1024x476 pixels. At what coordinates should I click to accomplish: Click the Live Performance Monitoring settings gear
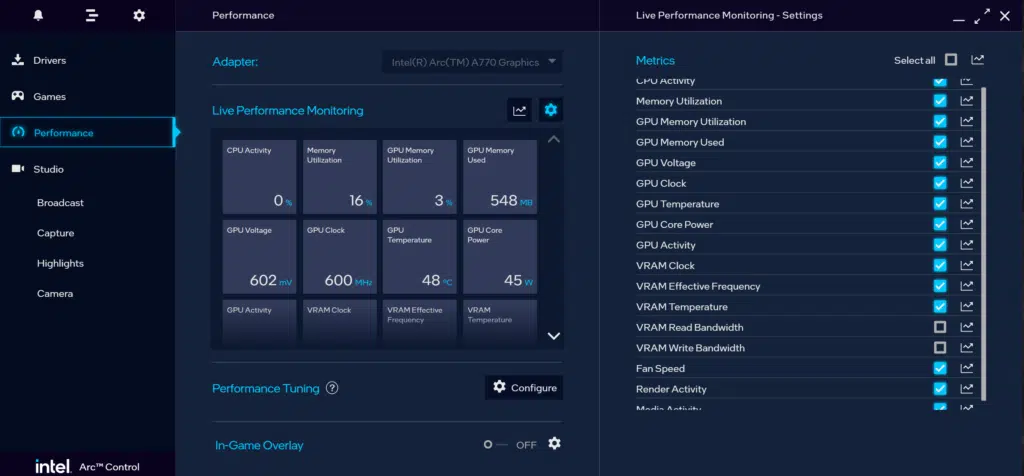pos(551,110)
